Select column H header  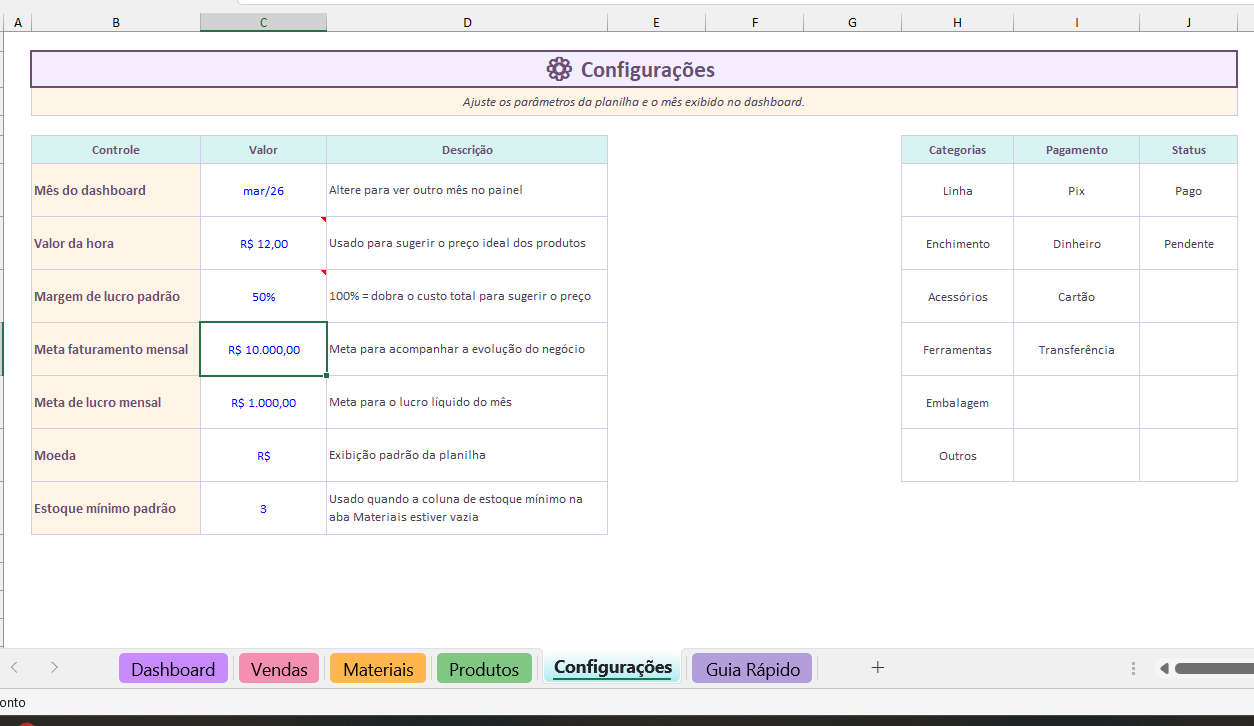pyautogui.click(x=957, y=22)
